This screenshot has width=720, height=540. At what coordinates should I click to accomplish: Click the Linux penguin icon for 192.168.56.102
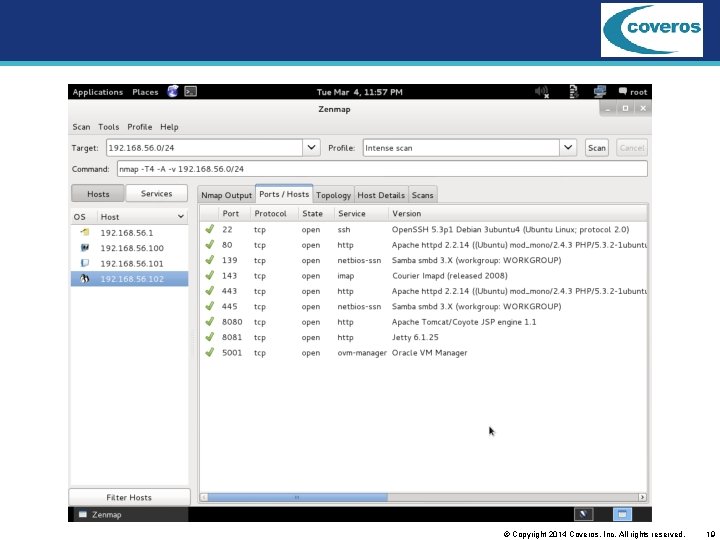[85, 279]
